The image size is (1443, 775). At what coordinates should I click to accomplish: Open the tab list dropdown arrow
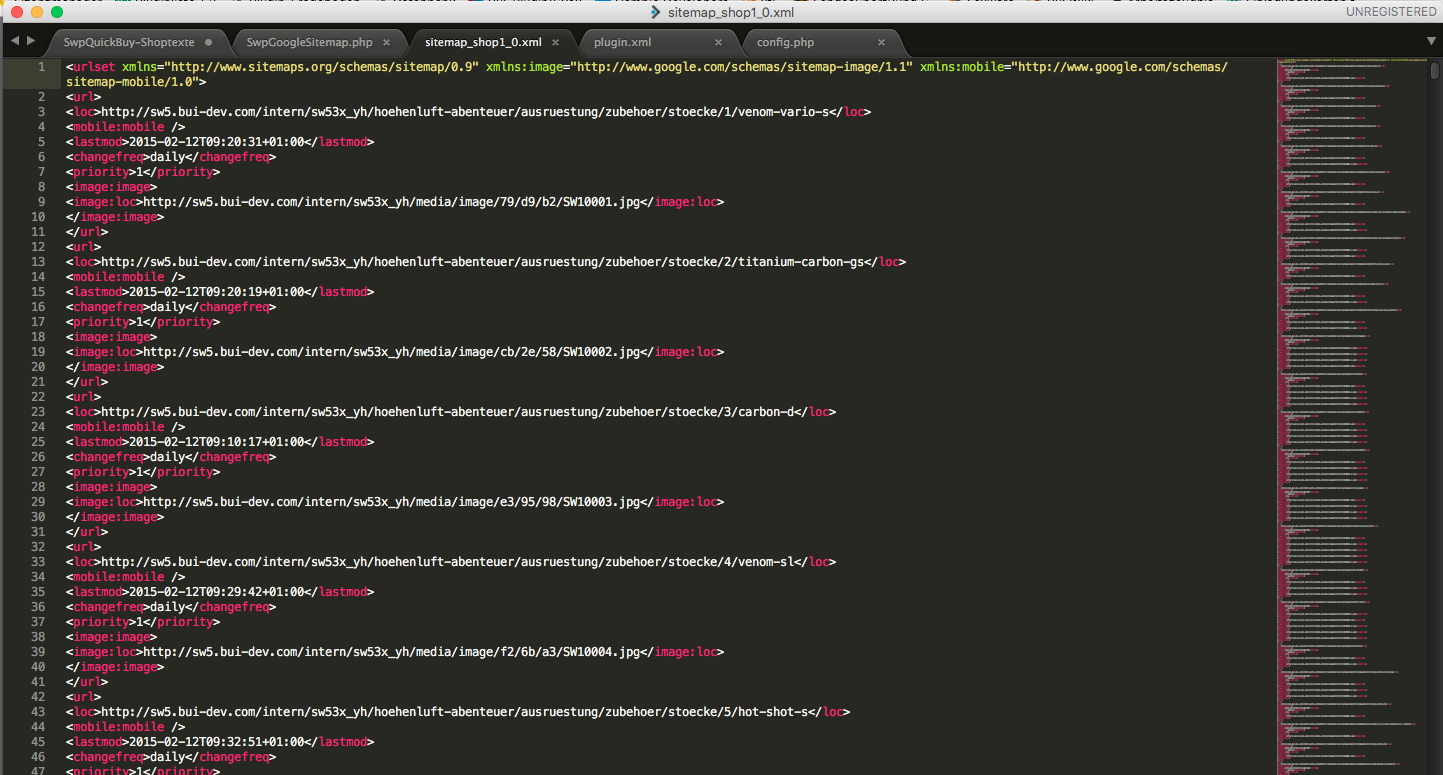(1431, 41)
